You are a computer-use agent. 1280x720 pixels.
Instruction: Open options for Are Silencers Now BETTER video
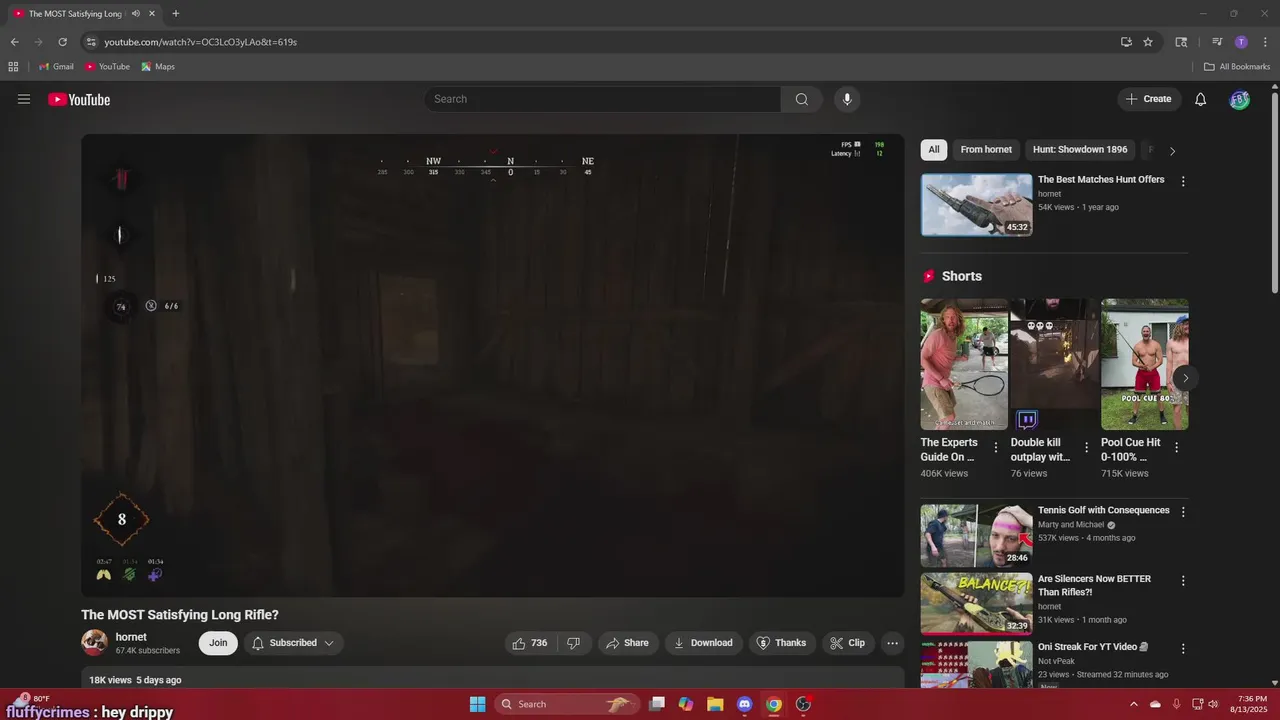(1183, 581)
